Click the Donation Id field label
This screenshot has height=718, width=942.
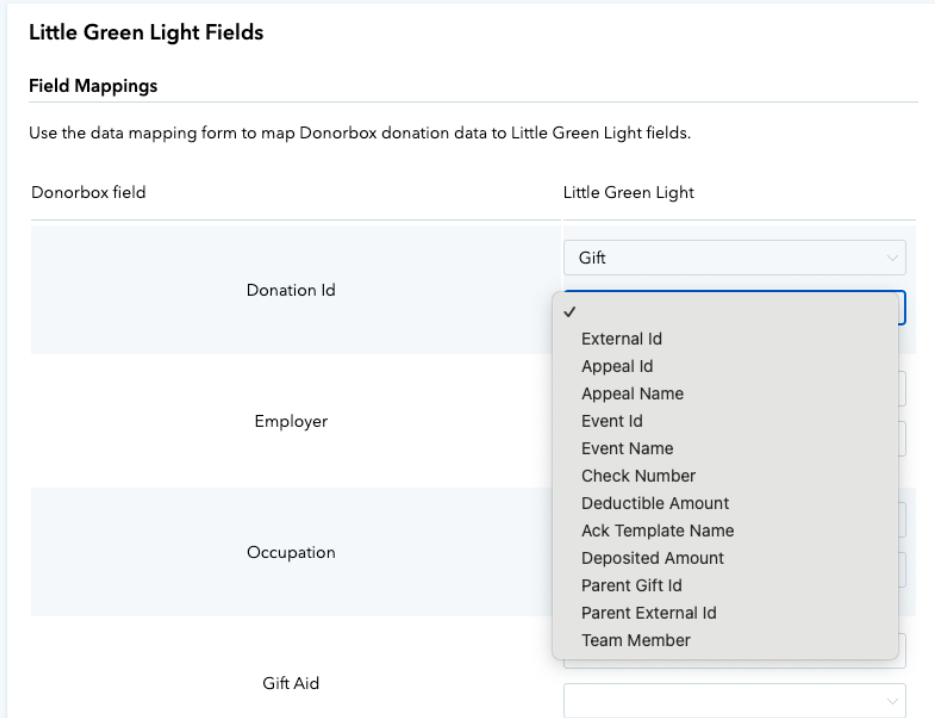coord(291,290)
